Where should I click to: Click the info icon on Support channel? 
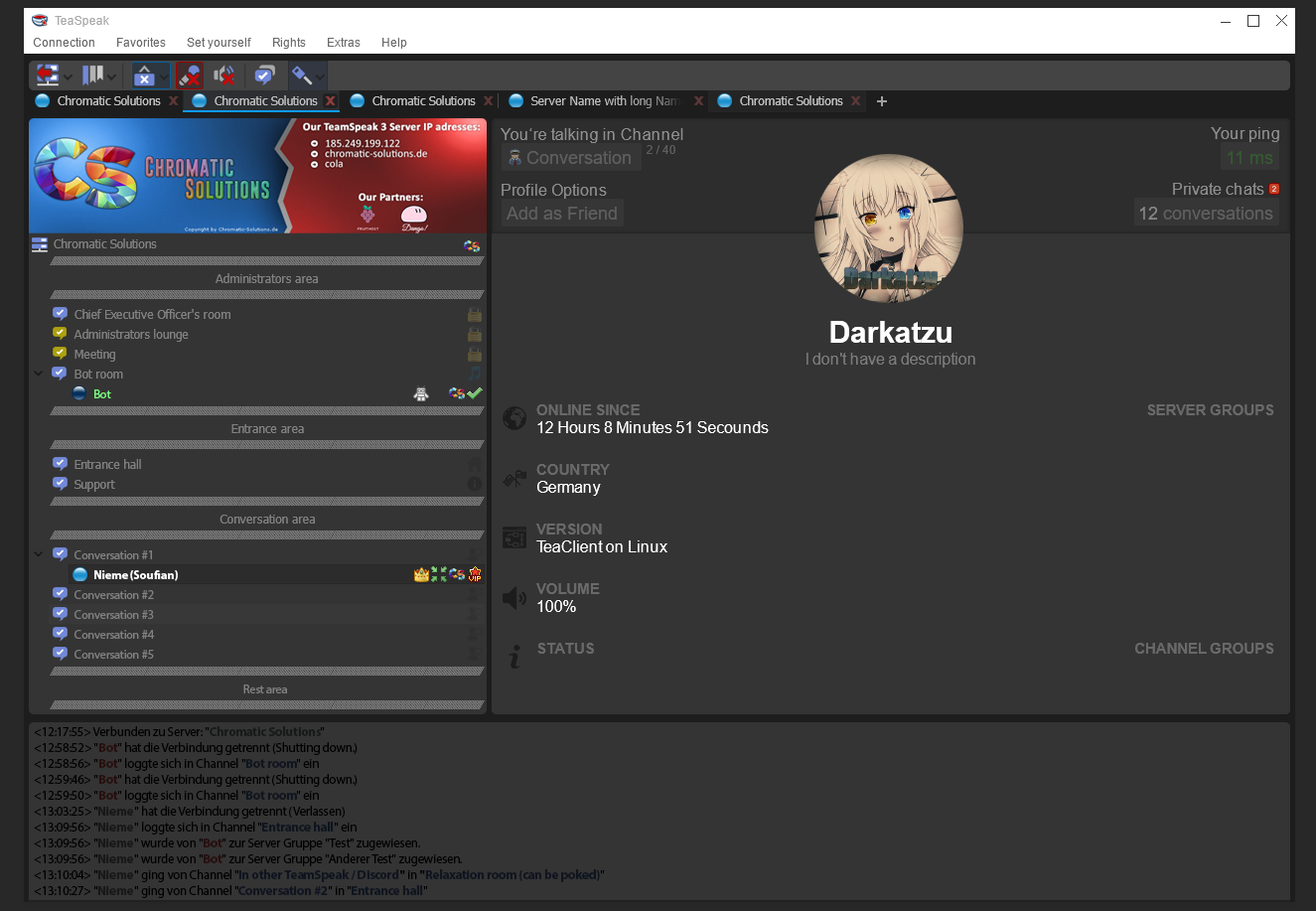click(475, 484)
